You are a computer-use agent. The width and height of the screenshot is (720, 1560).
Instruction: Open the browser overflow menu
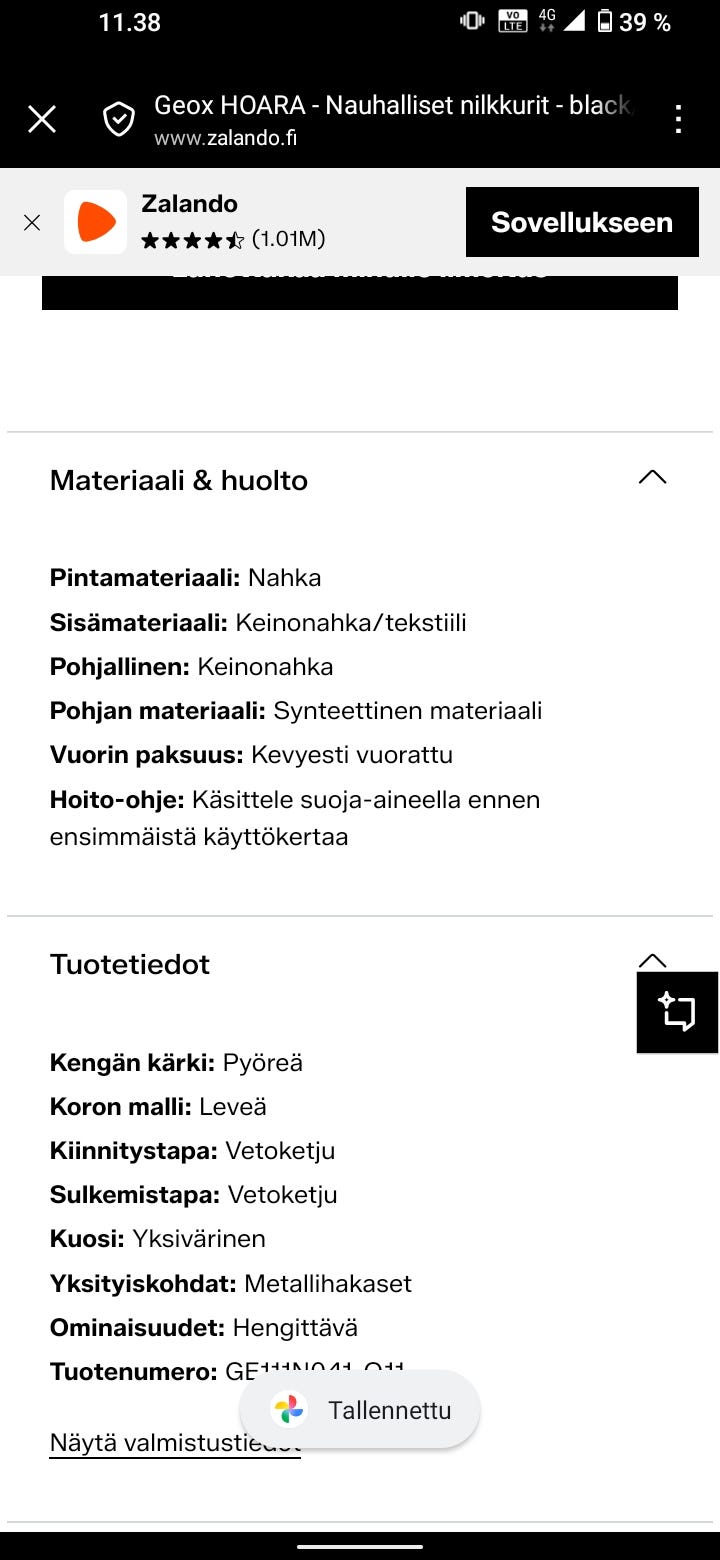pos(678,118)
